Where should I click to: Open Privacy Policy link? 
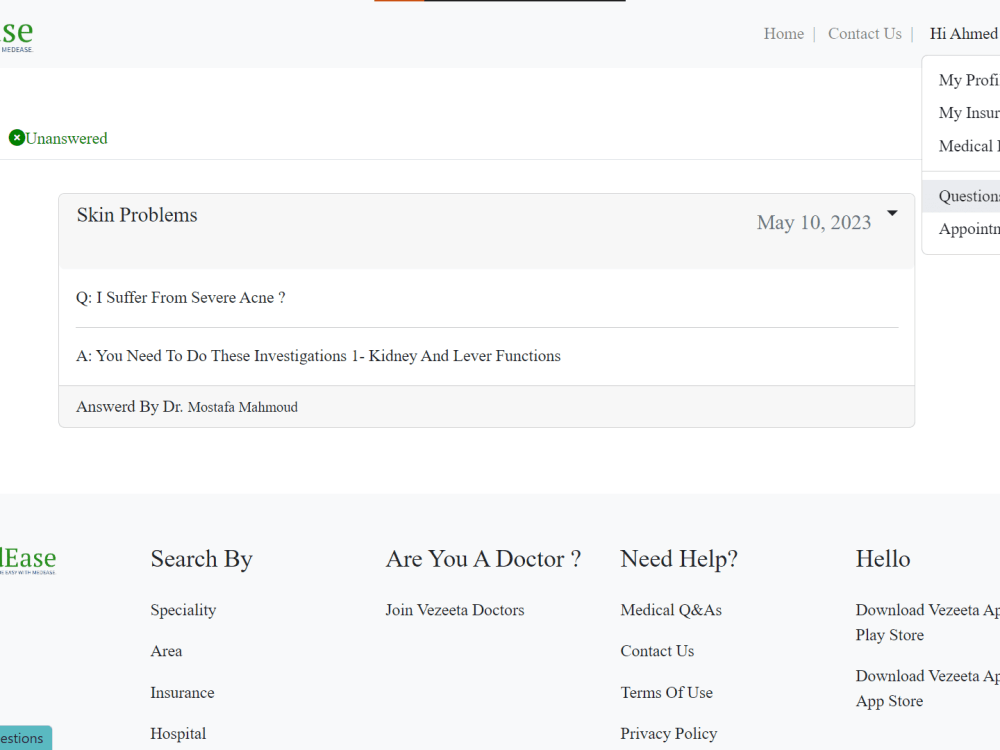click(x=668, y=734)
